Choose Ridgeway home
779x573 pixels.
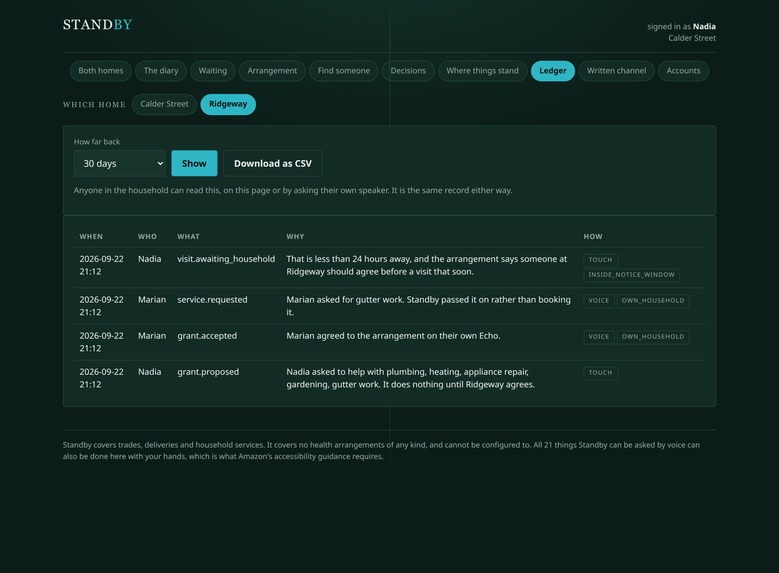pyautogui.click(x=228, y=104)
